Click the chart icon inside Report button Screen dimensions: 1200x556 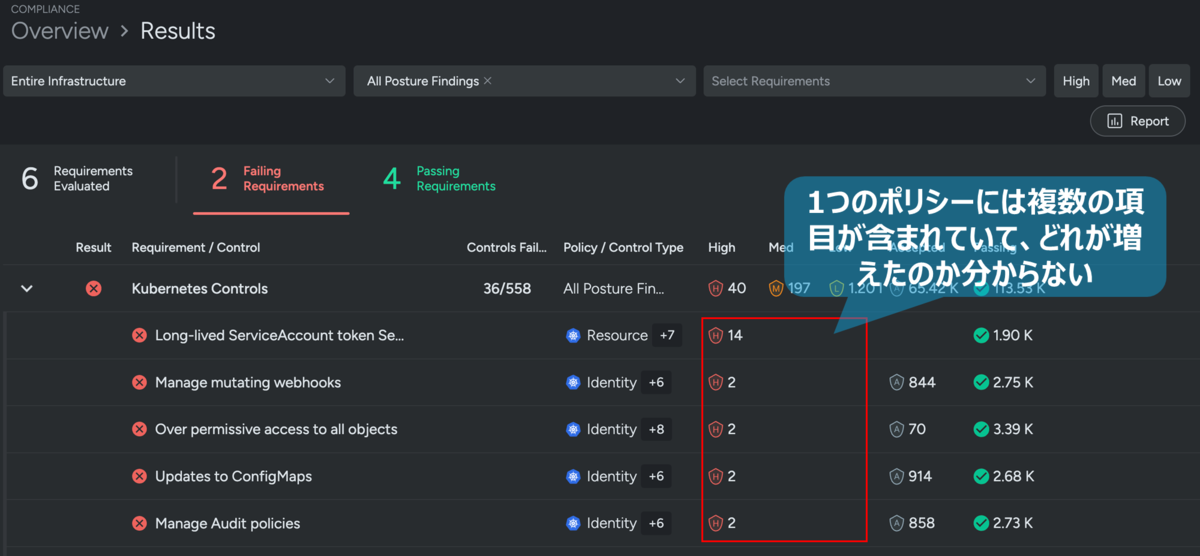pyautogui.click(x=1115, y=121)
